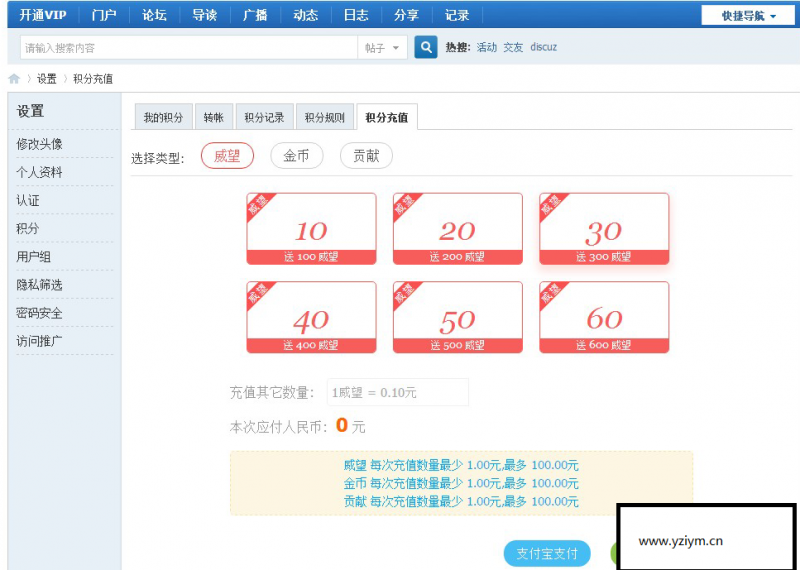
Task: Switch to the 积分记录 tab
Action: pos(264,117)
